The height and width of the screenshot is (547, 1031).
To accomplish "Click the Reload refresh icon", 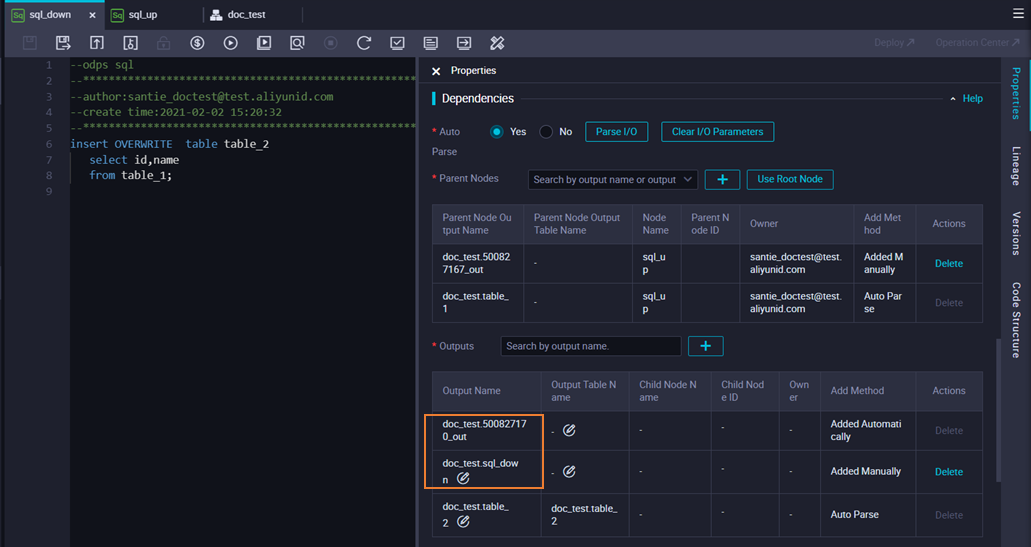I will click(364, 43).
